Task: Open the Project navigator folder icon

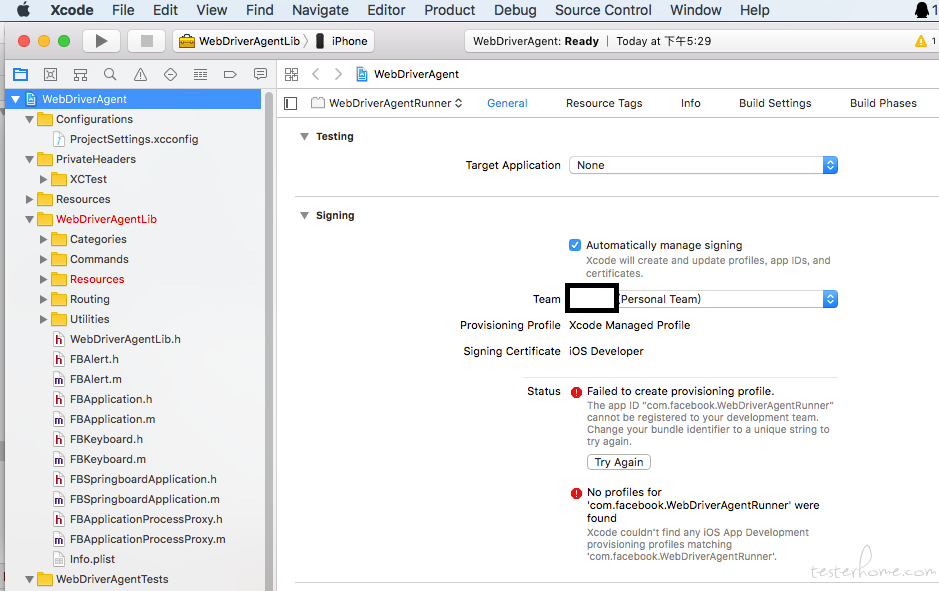Action: click(x=20, y=75)
